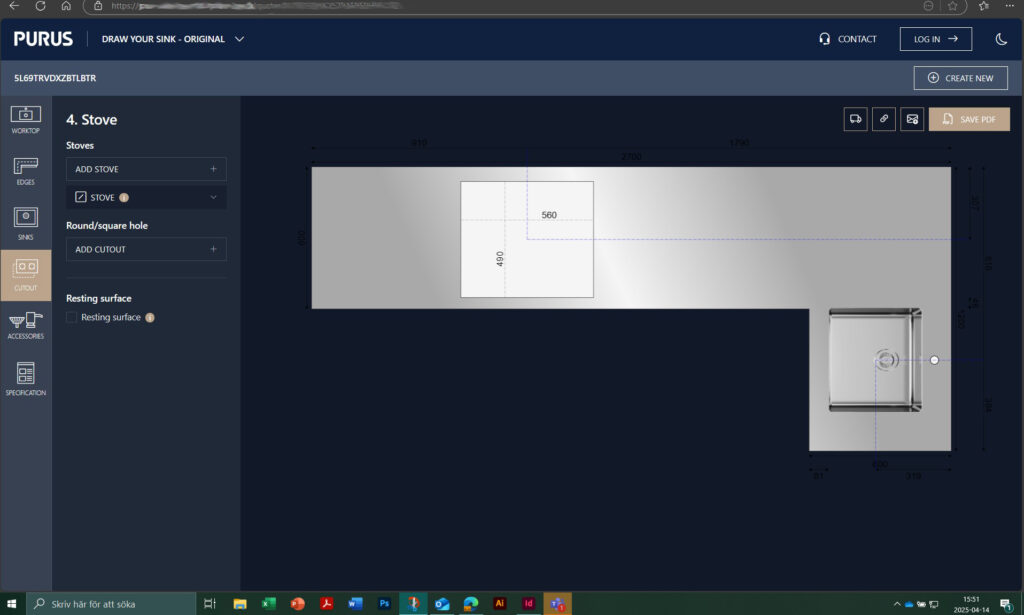
Task: Toggle dark mode moon icon
Action: [1001, 39]
